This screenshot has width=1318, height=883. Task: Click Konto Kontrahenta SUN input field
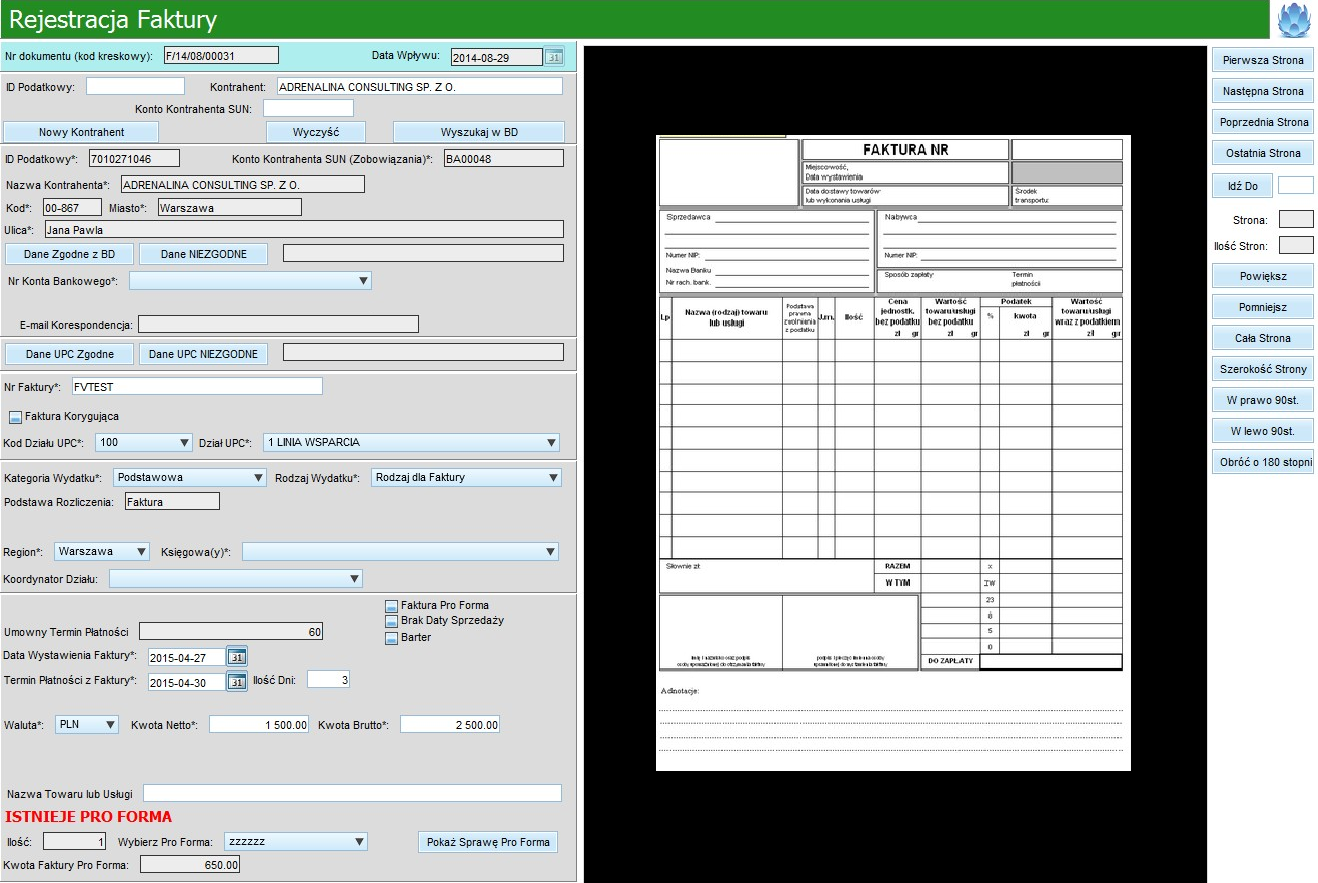tap(308, 108)
